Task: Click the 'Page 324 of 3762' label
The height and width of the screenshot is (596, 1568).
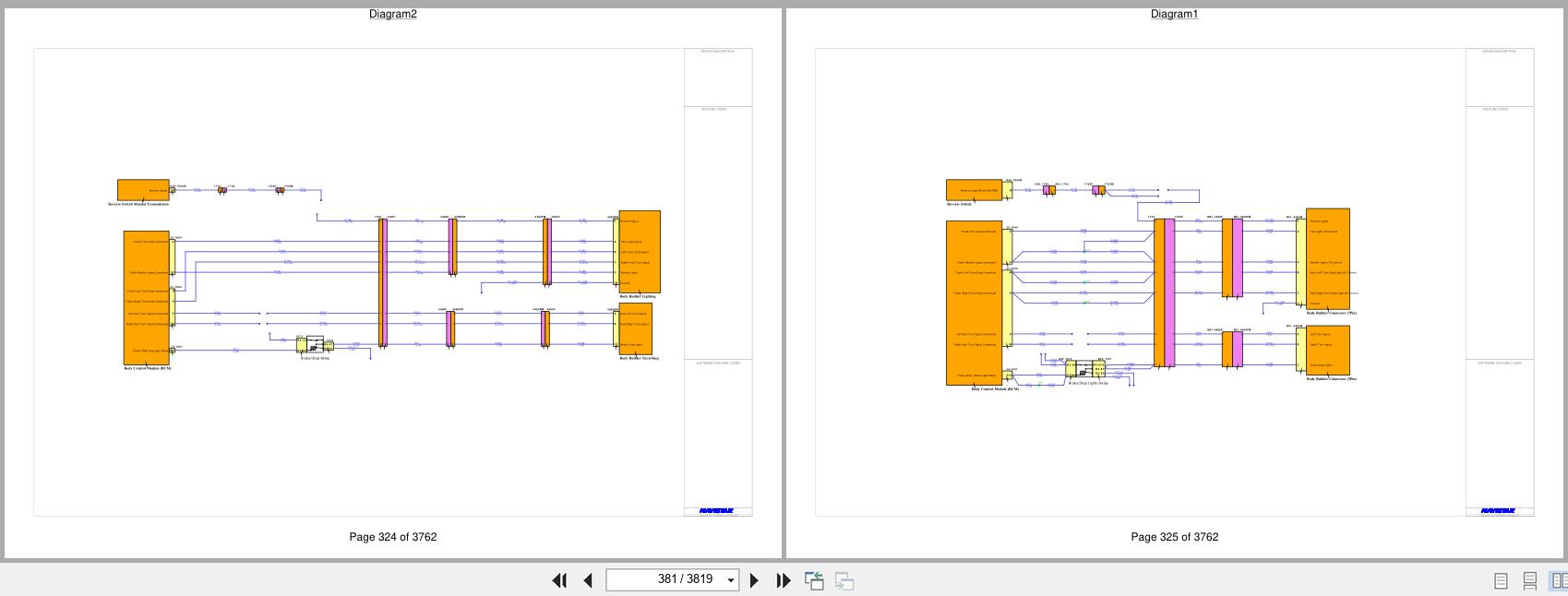Action: coord(393,537)
